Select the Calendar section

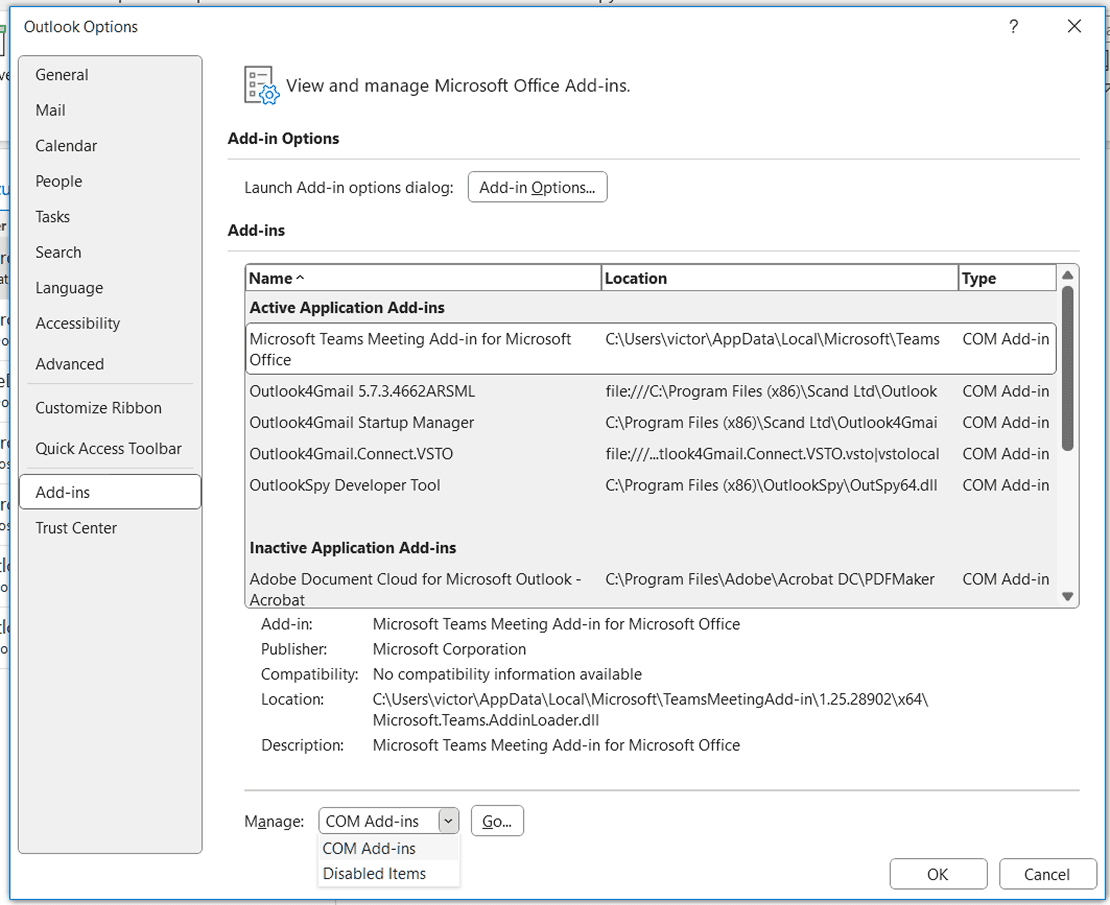click(66, 145)
